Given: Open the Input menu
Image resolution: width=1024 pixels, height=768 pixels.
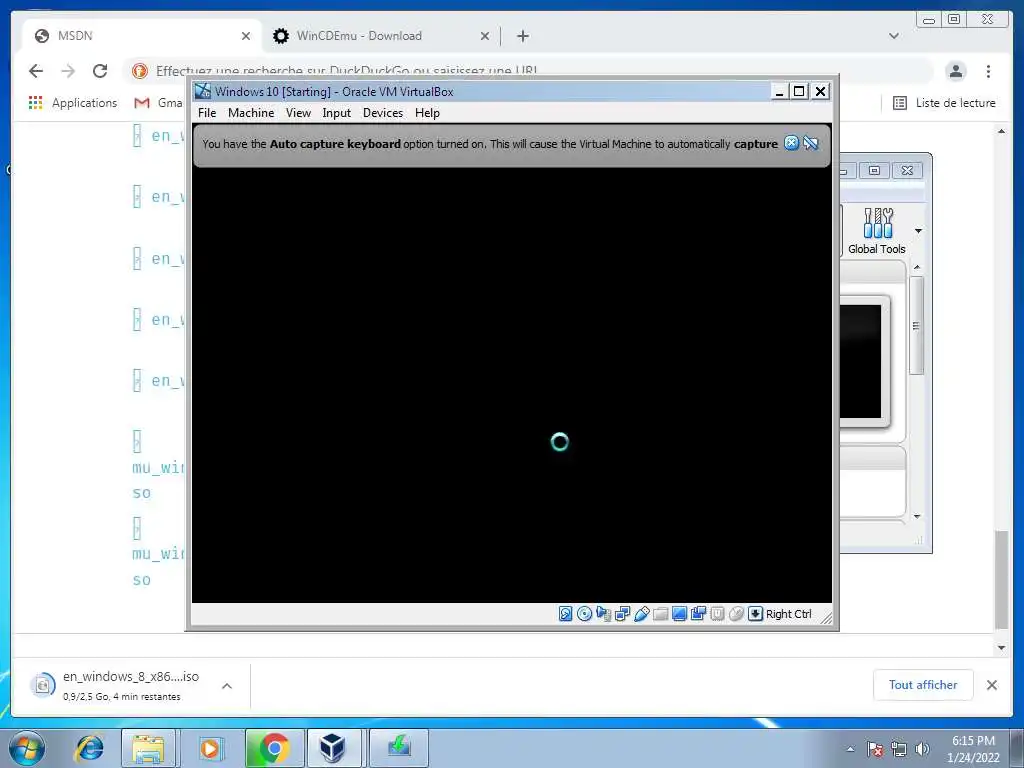Looking at the screenshot, I should click(336, 113).
